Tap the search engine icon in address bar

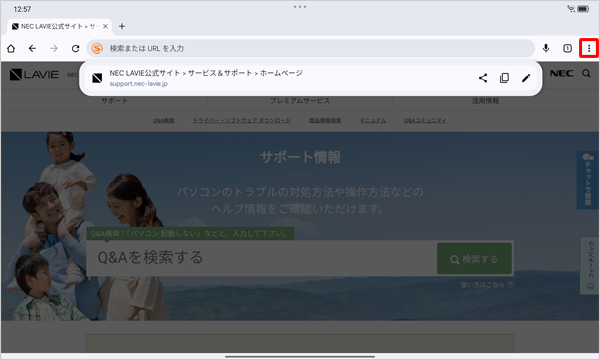[x=97, y=48]
